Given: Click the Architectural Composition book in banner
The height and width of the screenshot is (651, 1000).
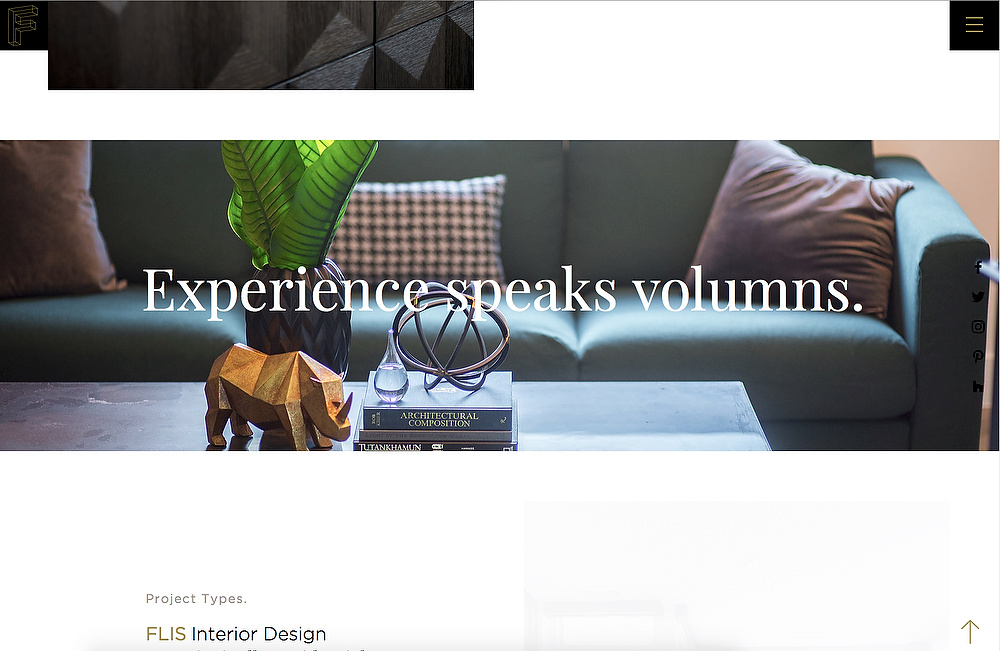Looking at the screenshot, I should [438, 418].
